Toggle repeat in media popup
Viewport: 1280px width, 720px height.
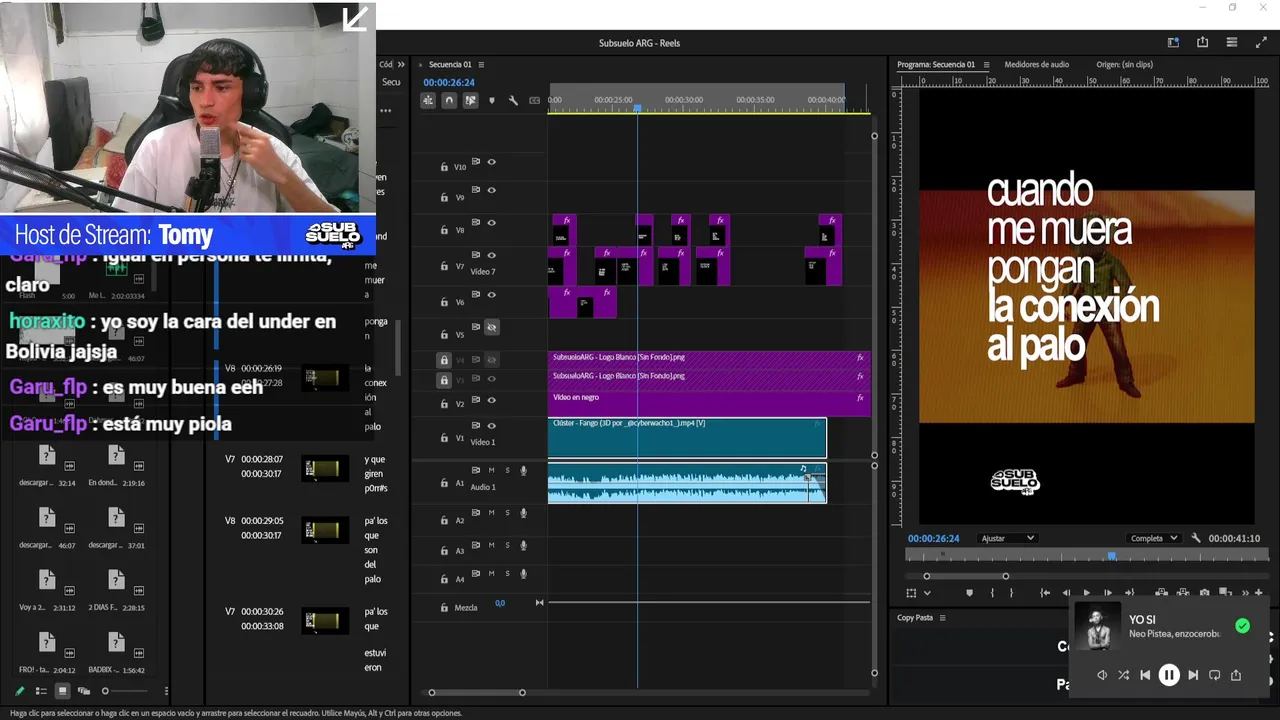pos(1214,675)
